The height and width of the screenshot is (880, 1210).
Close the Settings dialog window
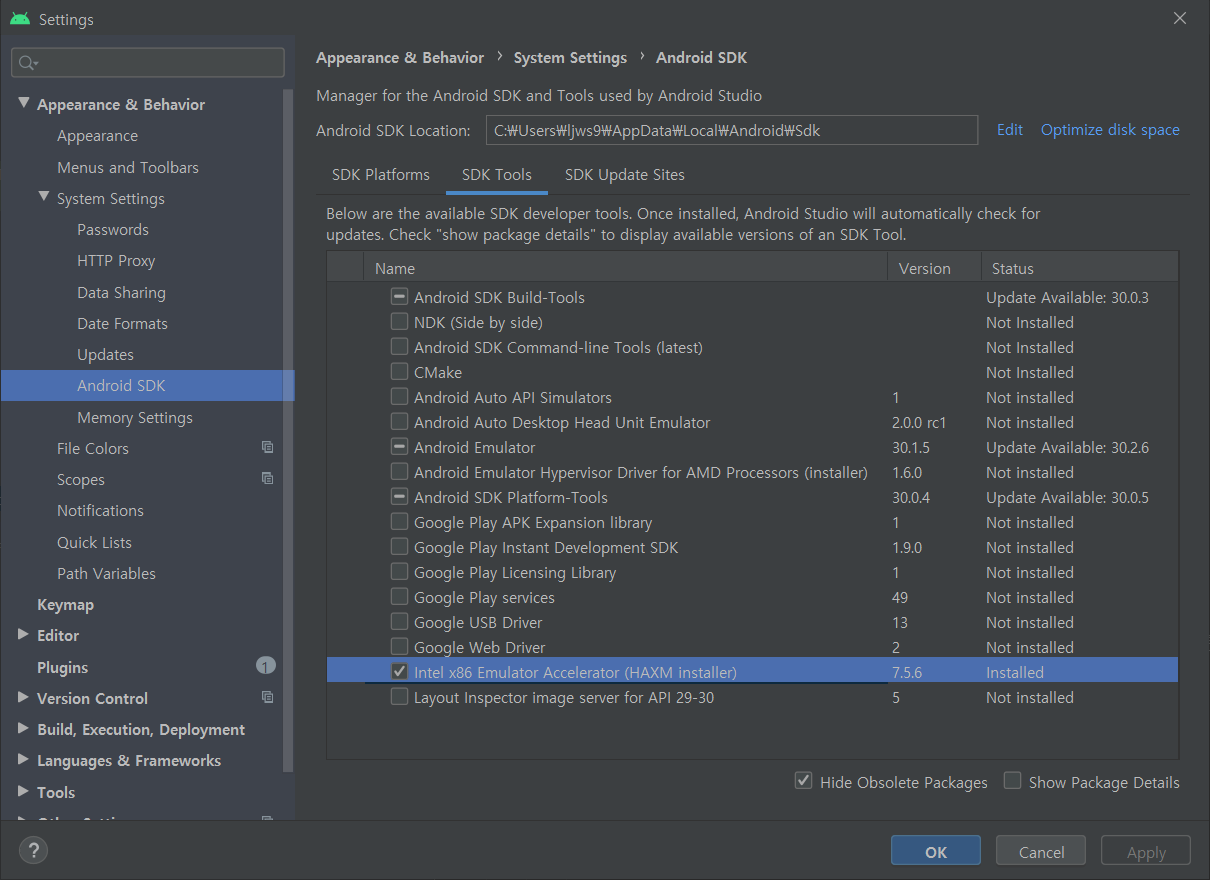pyautogui.click(x=1180, y=18)
